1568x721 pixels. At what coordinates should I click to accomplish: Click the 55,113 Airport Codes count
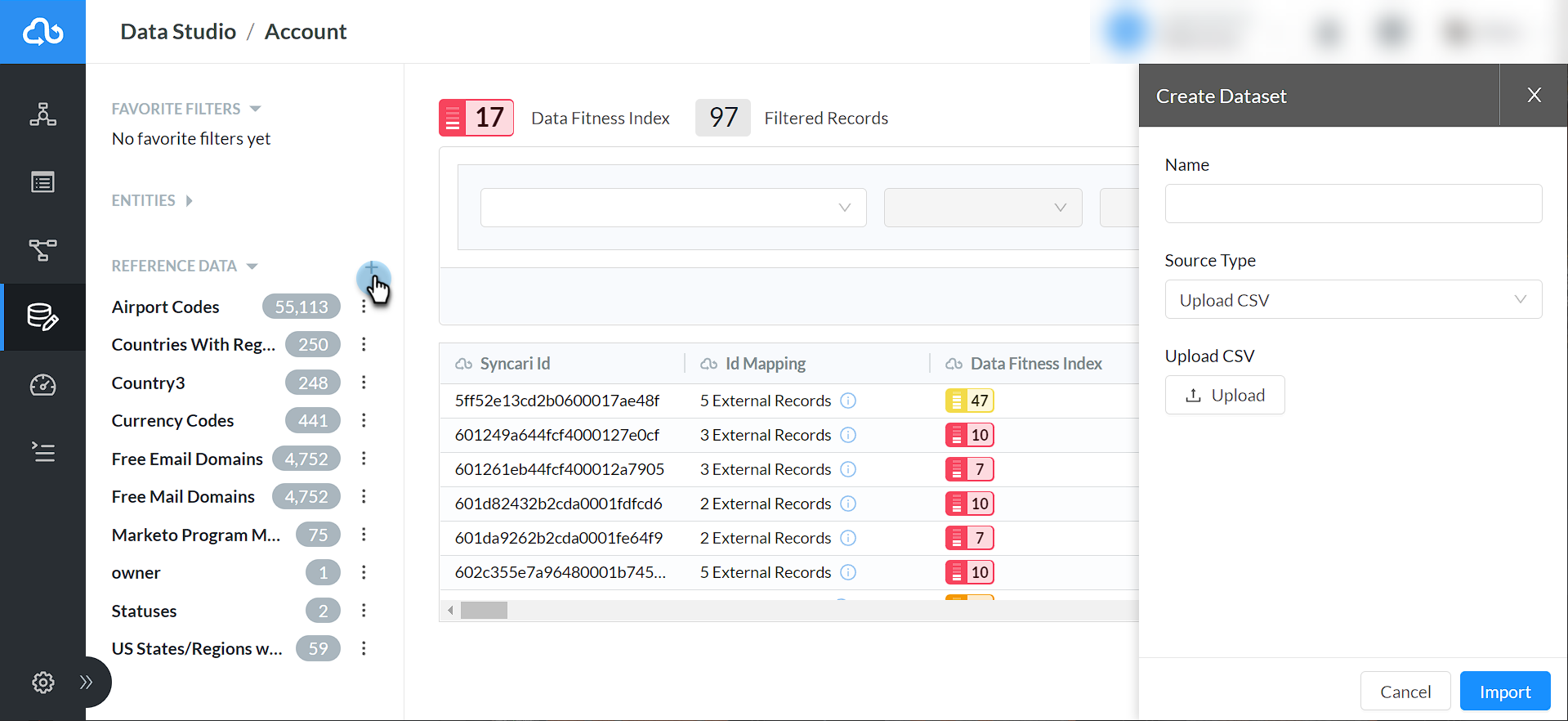click(x=302, y=307)
